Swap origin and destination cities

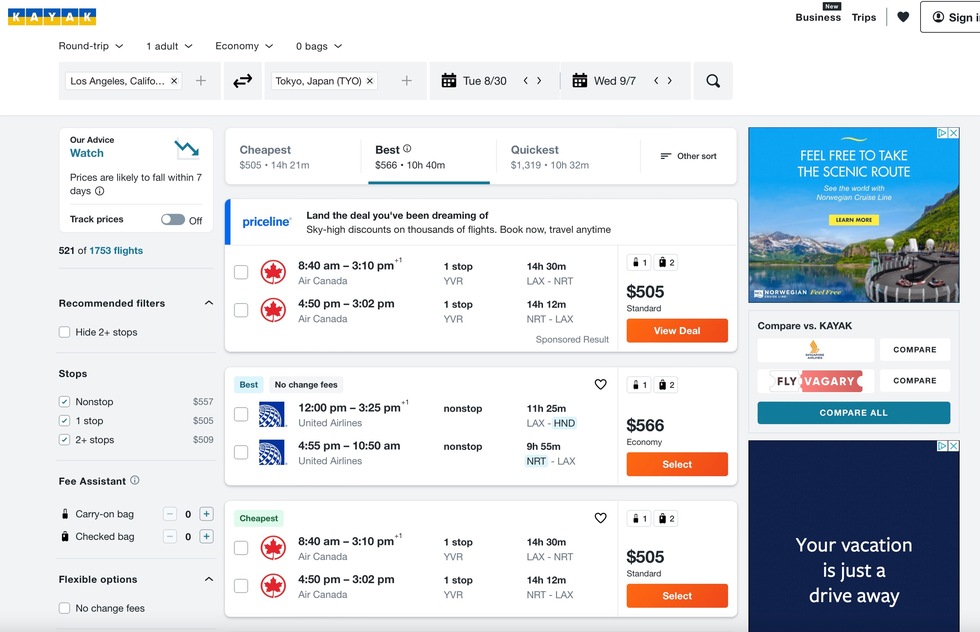click(x=242, y=81)
